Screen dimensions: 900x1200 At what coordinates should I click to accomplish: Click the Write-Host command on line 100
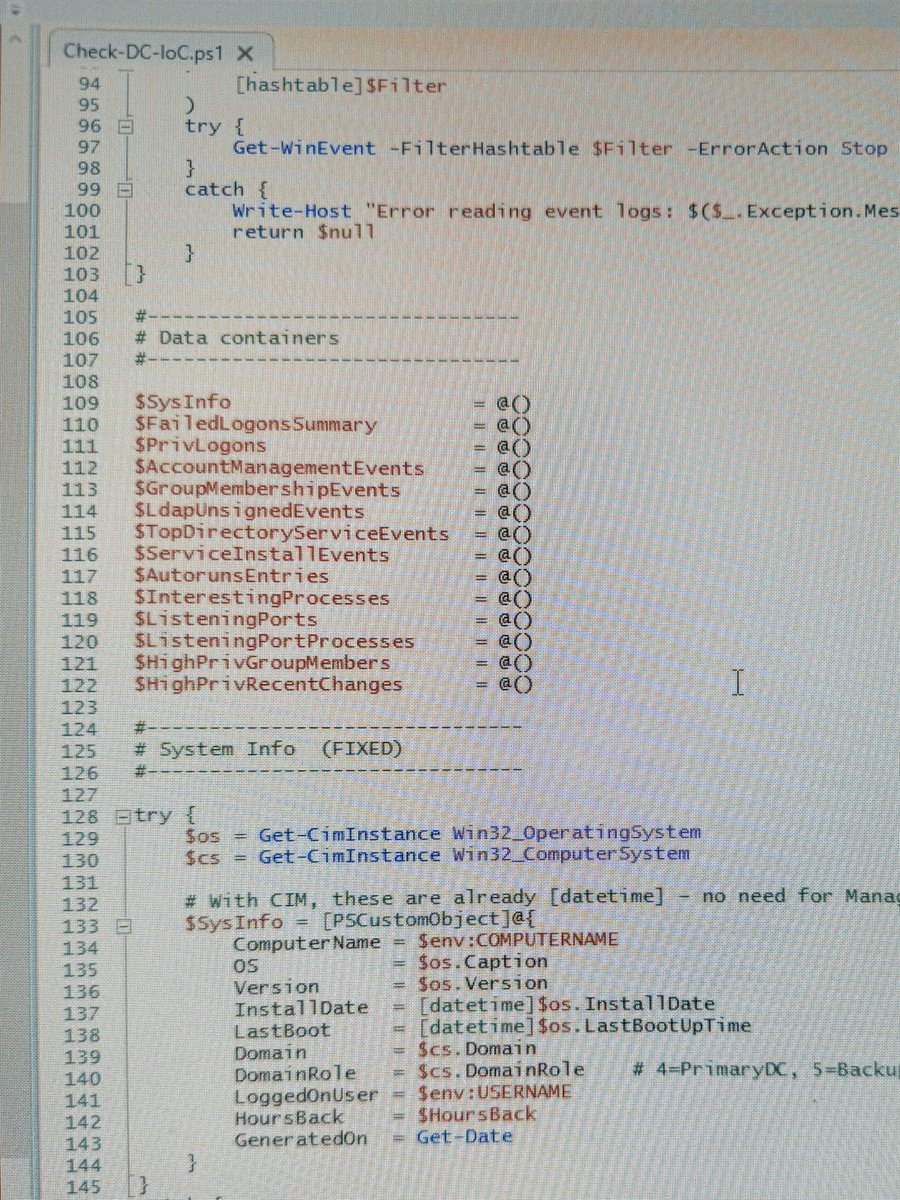292,210
